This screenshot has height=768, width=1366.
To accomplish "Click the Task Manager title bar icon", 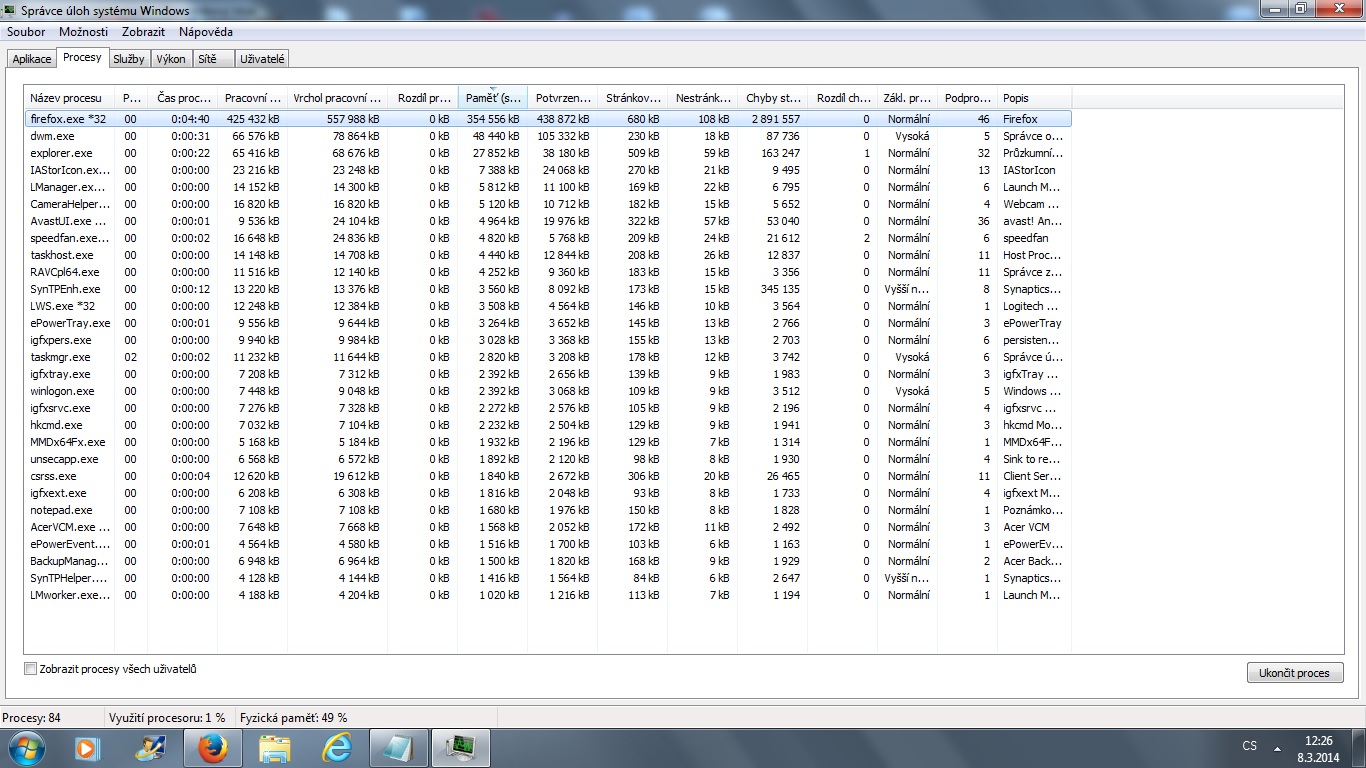I will pyautogui.click(x=10, y=10).
